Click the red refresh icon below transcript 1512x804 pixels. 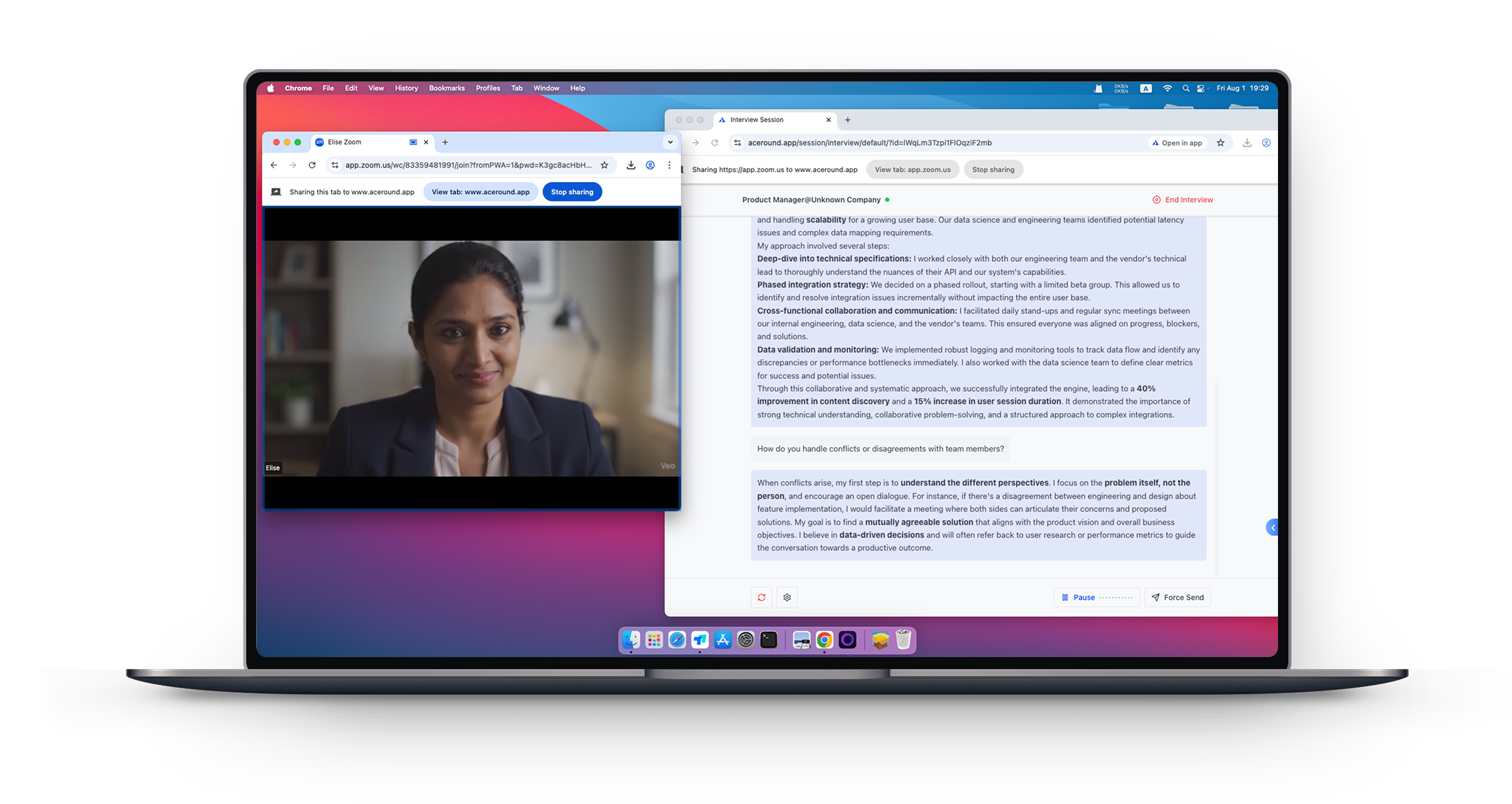point(761,597)
